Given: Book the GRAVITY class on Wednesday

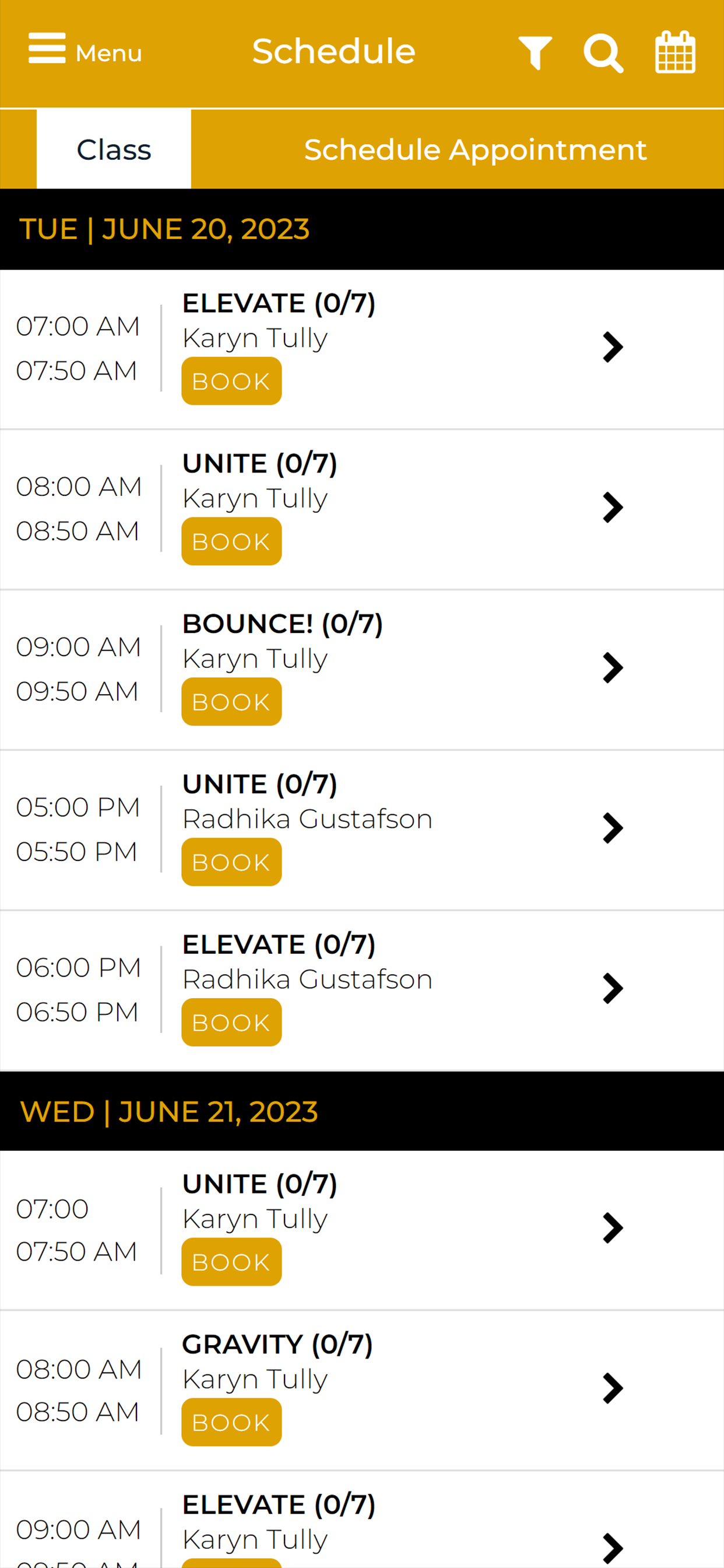Looking at the screenshot, I should (231, 1423).
